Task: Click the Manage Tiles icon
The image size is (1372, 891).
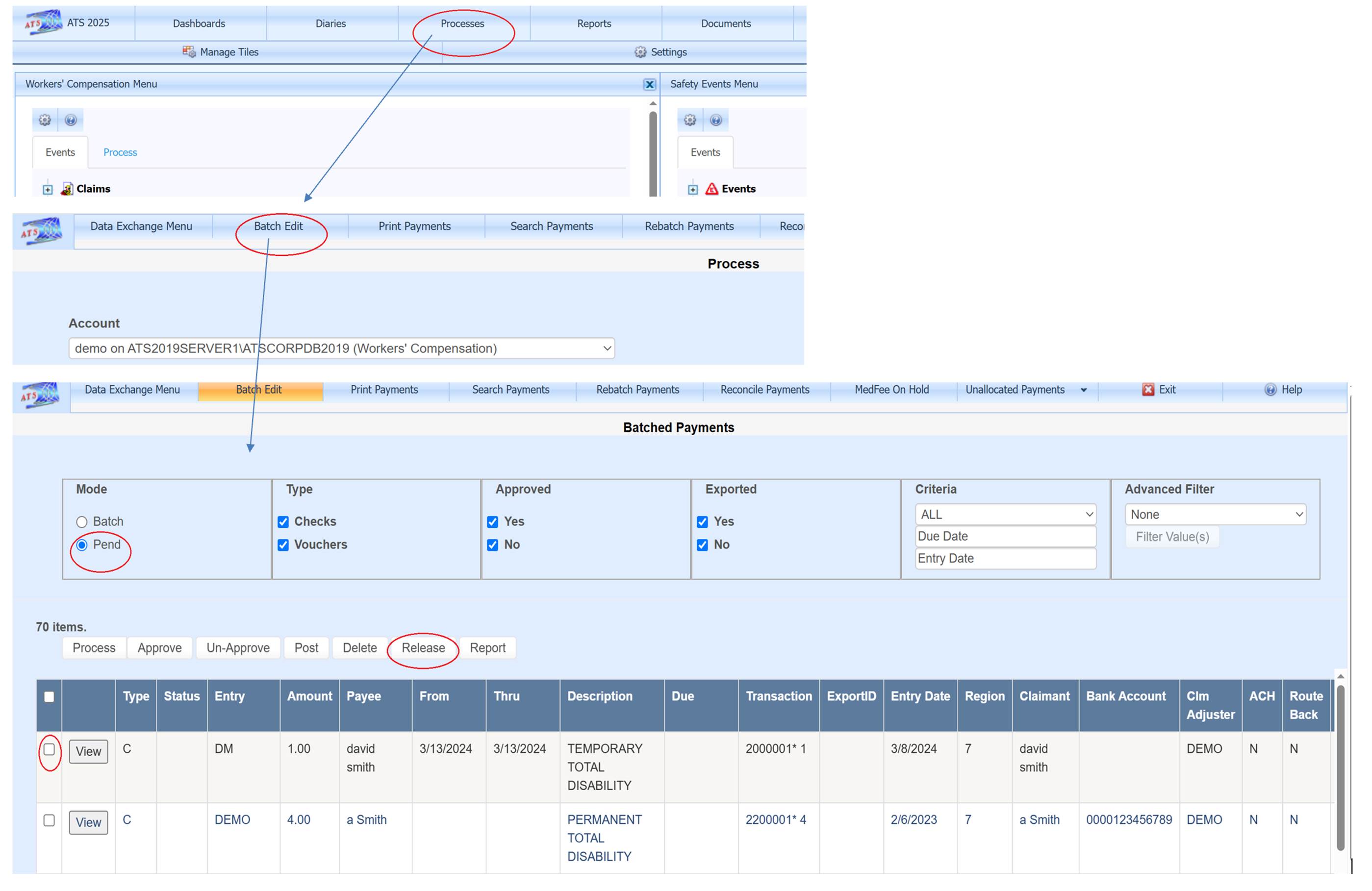Action: (x=188, y=52)
